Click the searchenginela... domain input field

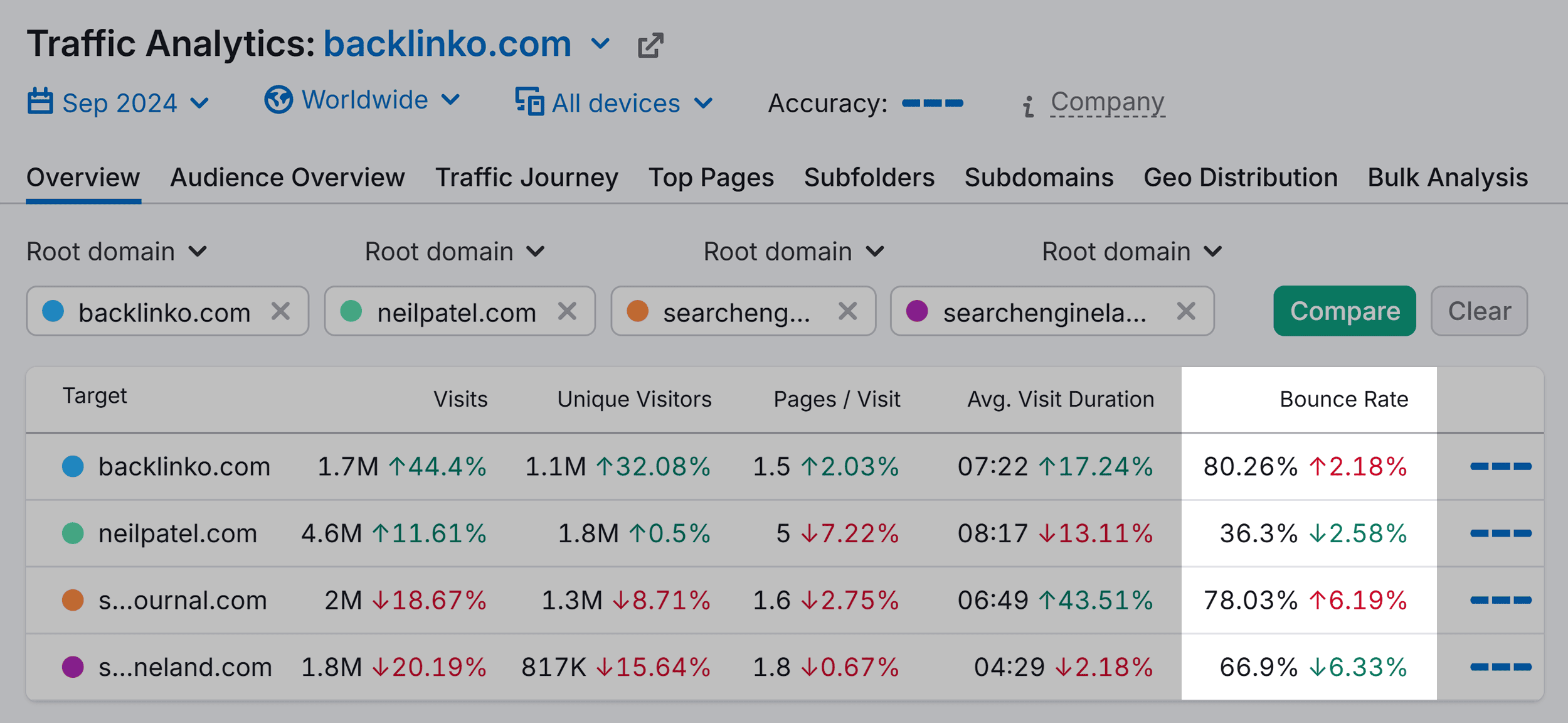click(1052, 311)
